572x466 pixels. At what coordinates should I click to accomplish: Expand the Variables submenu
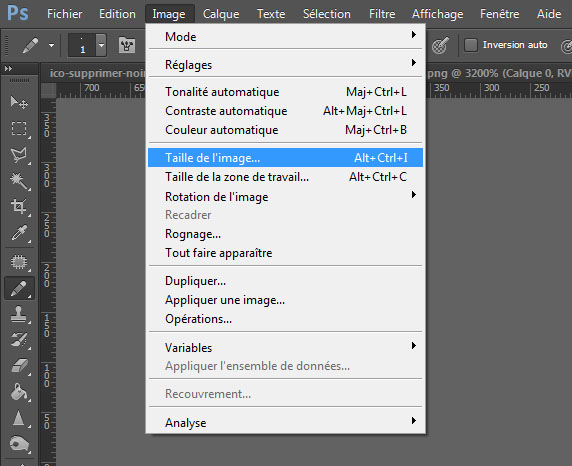[x=285, y=347]
